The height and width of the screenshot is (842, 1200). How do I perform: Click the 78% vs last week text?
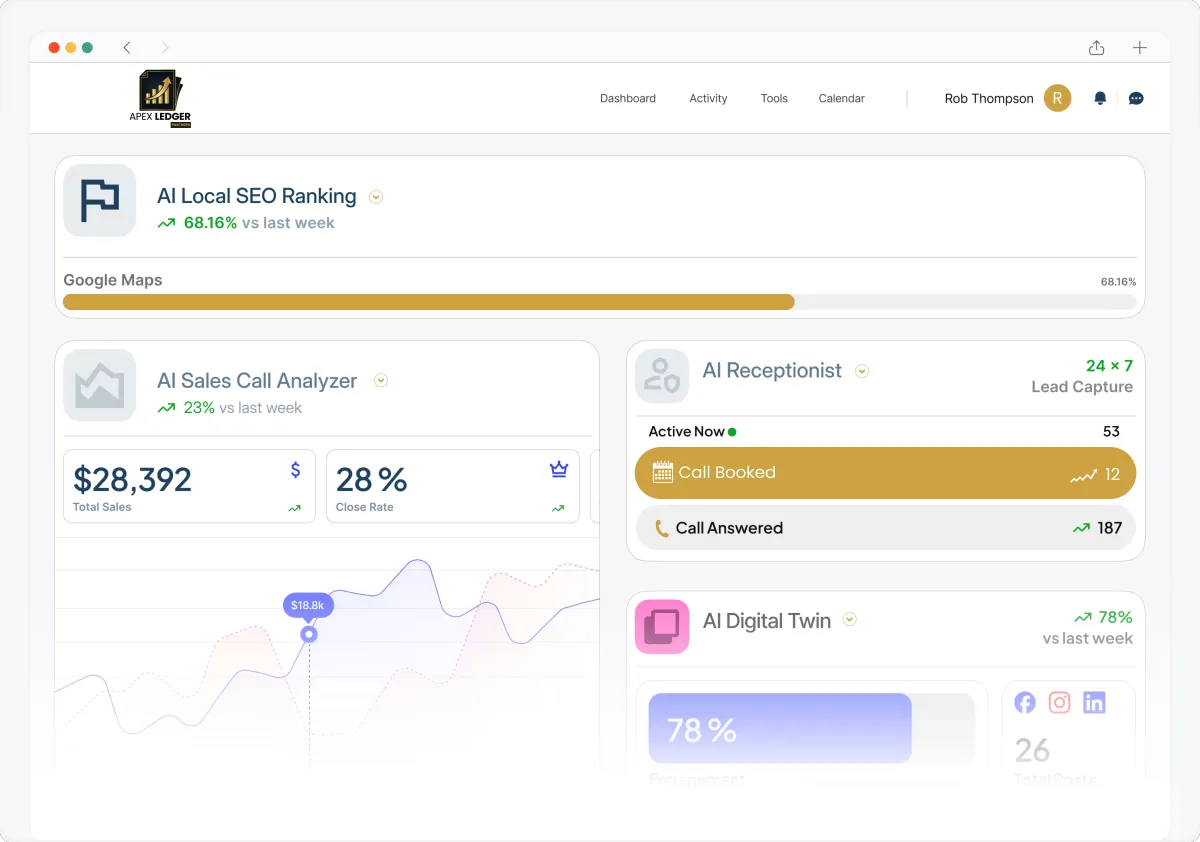pyautogui.click(x=1088, y=628)
